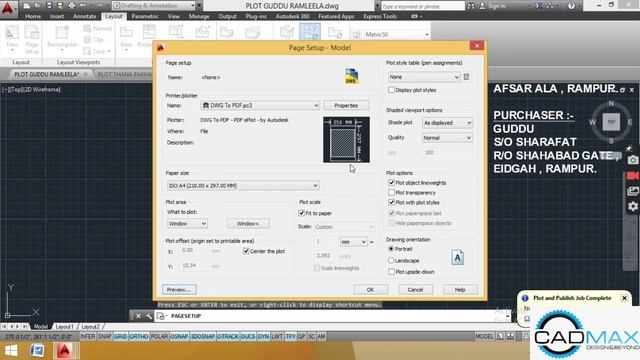Click the Preview button
The image size is (640, 360).
[179, 289]
